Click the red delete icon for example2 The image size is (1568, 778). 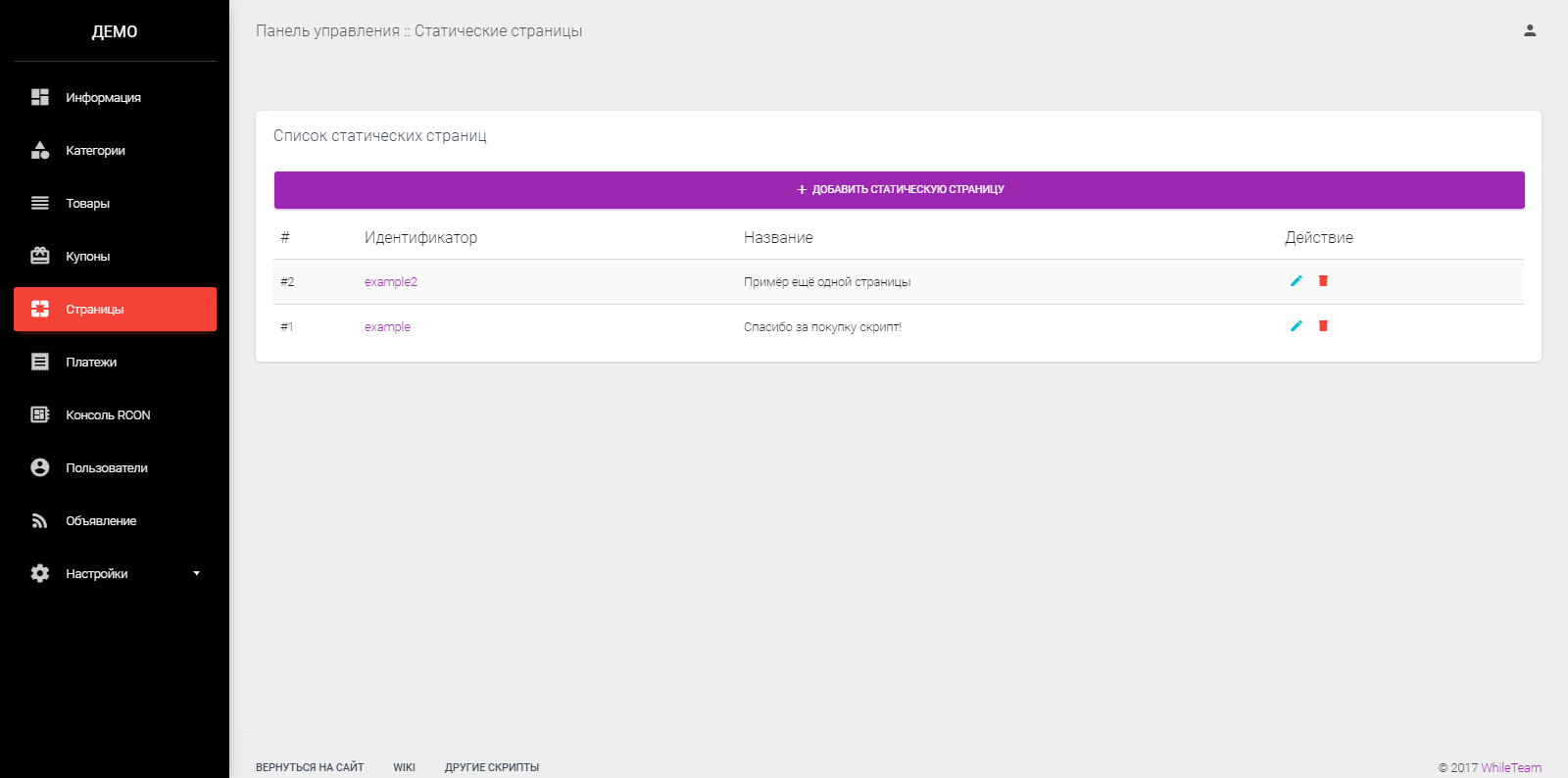pyautogui.click(x=1323, y=281)
